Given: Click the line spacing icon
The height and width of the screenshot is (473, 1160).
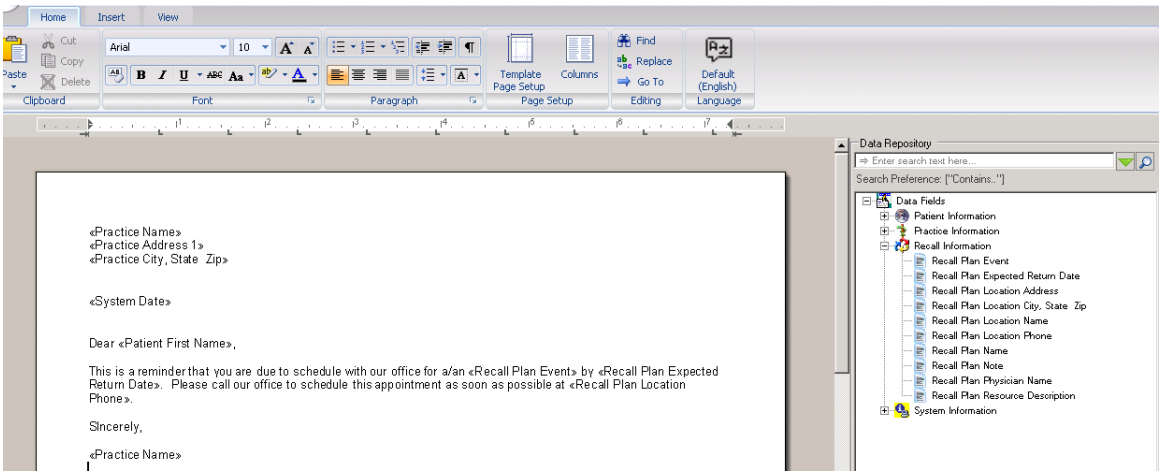Looking at the screenshot, I should [x=427, y=75].
